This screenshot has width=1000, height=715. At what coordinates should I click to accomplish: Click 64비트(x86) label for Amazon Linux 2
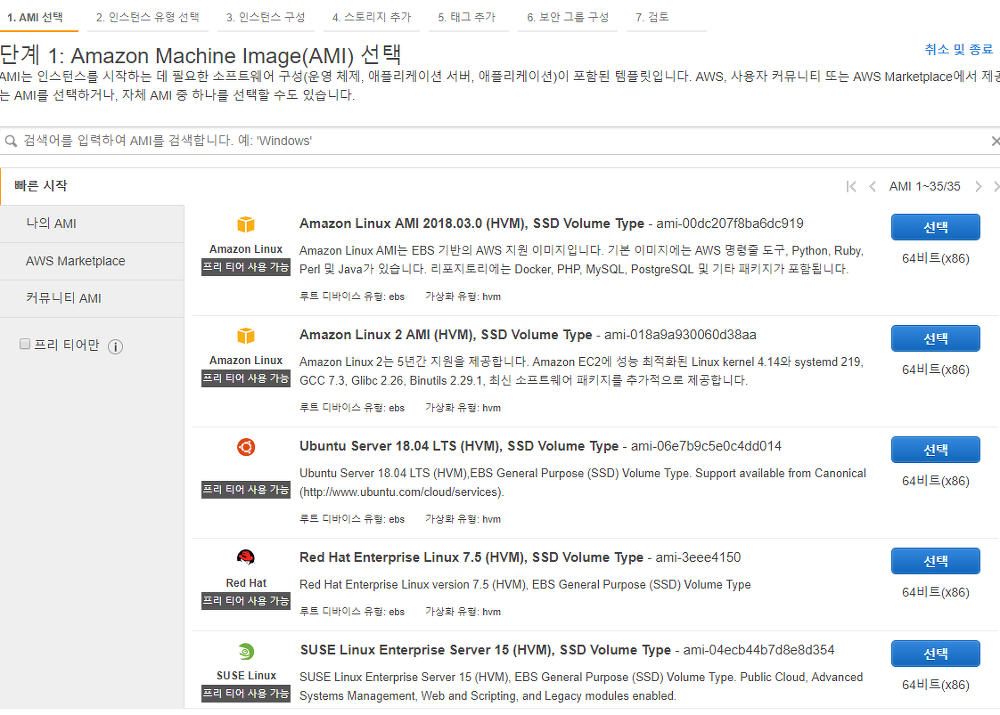(935, 370)
